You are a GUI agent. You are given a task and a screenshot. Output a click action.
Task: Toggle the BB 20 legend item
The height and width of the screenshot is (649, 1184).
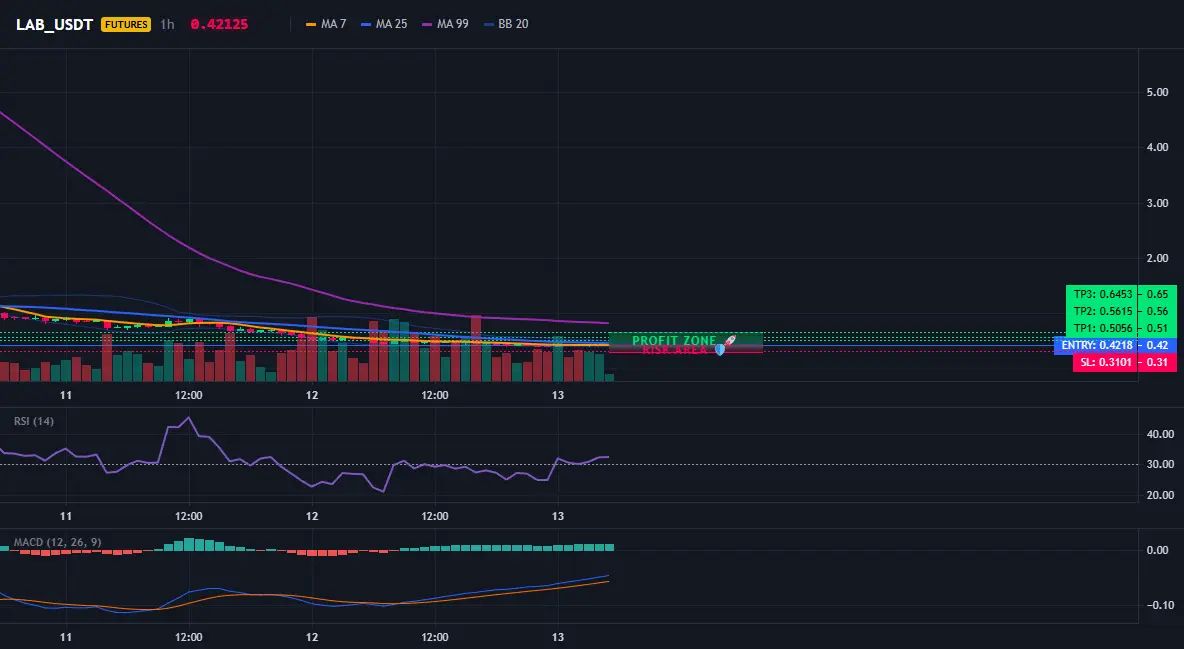pos(506,24)
